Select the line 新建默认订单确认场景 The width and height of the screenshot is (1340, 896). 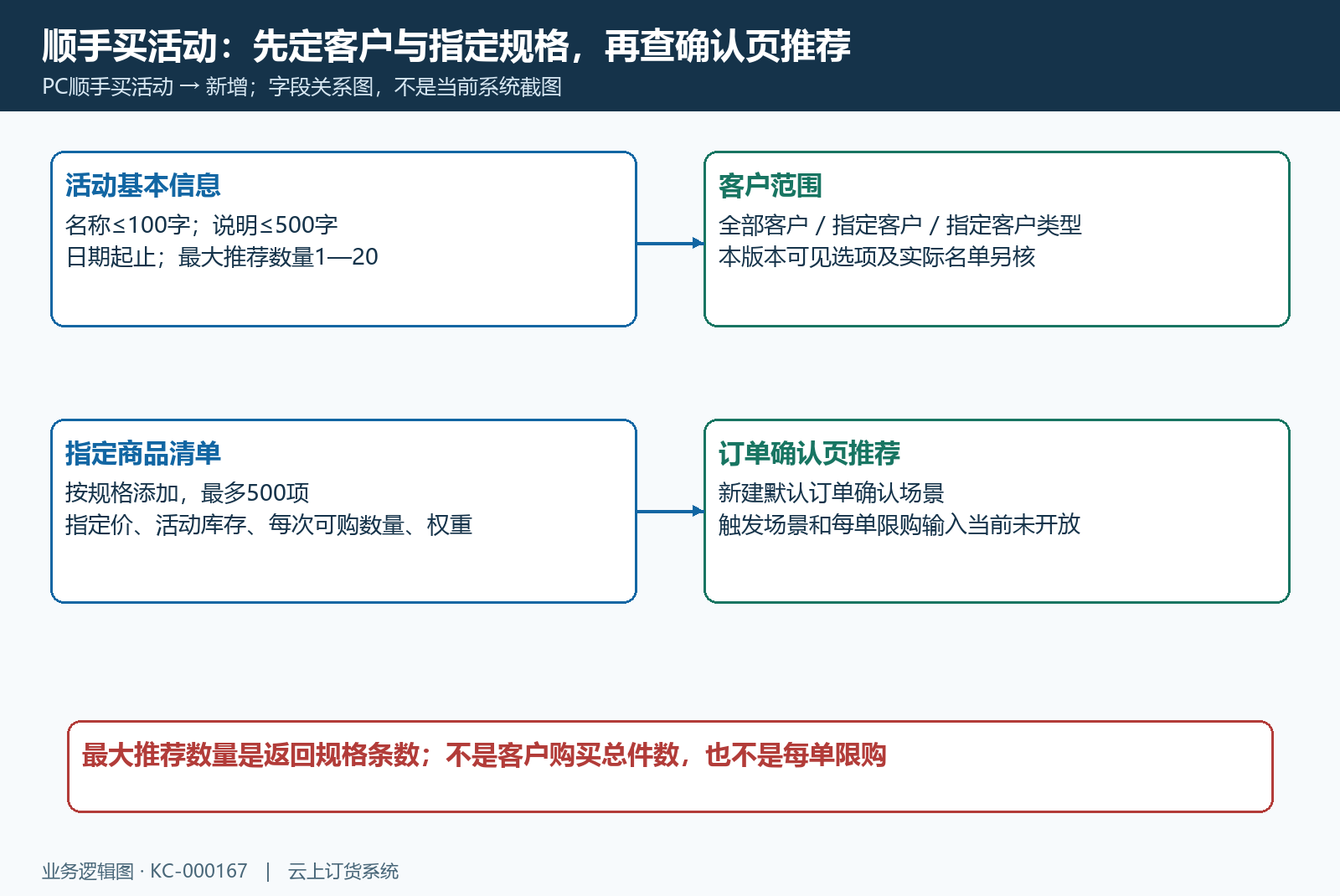[832, 492]
